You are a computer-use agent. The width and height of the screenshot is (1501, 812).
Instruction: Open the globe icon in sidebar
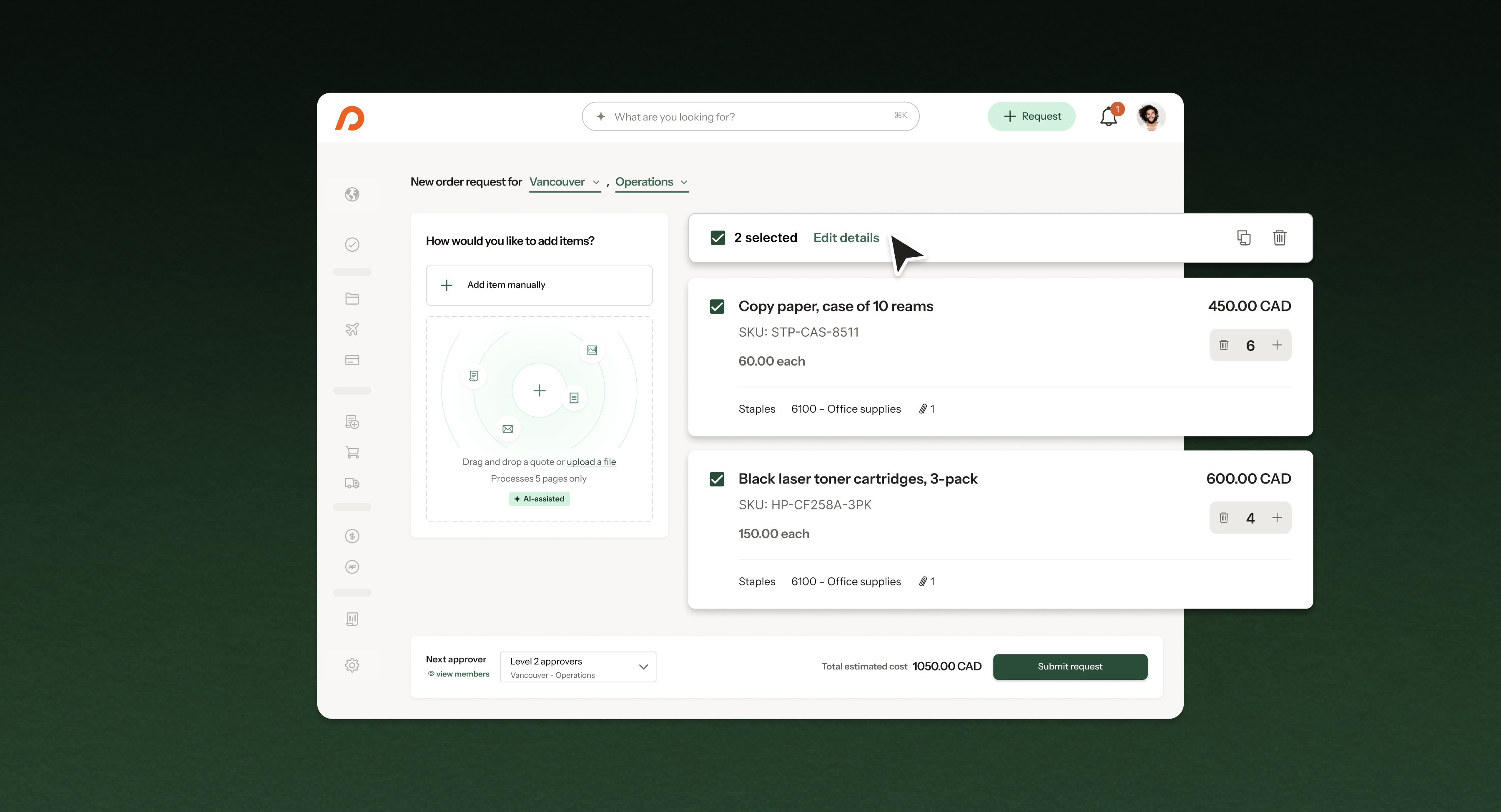(352, 194)
